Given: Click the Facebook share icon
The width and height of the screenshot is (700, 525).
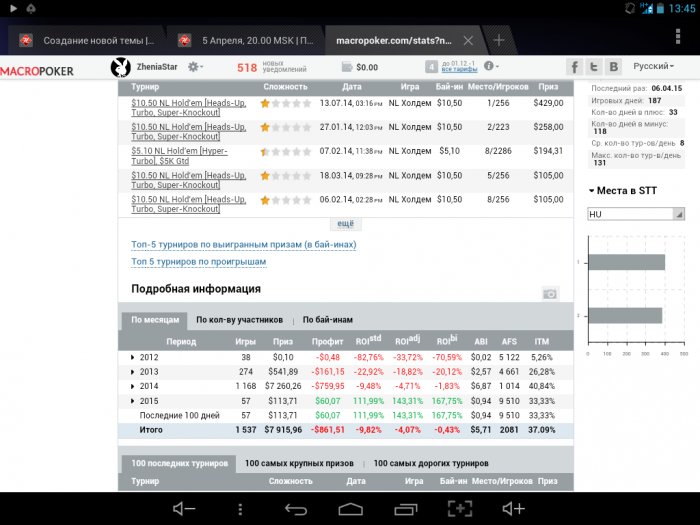Looking at the screenshot, I should tap(575, 67).
